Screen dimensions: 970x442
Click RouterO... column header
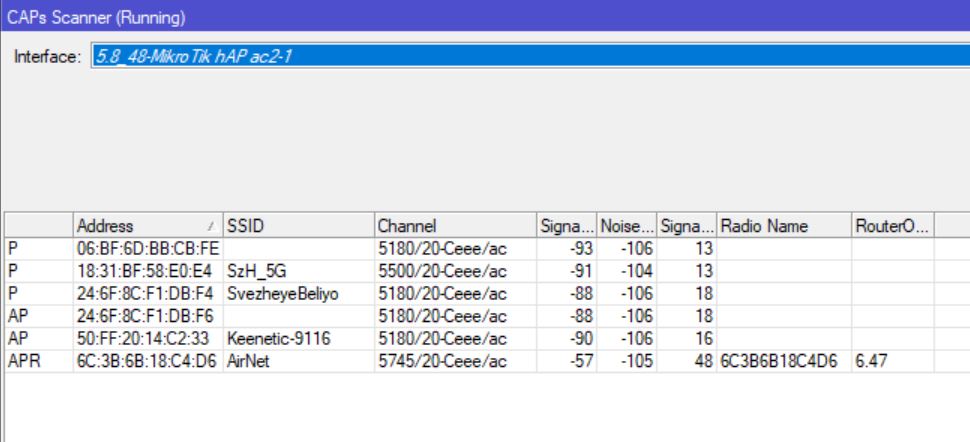(x=893, y=226)
